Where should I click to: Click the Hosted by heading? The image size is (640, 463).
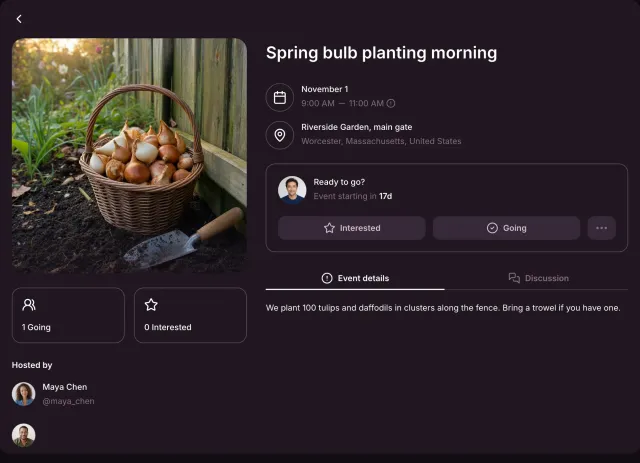pyautogui.click(x=32, y=365)
